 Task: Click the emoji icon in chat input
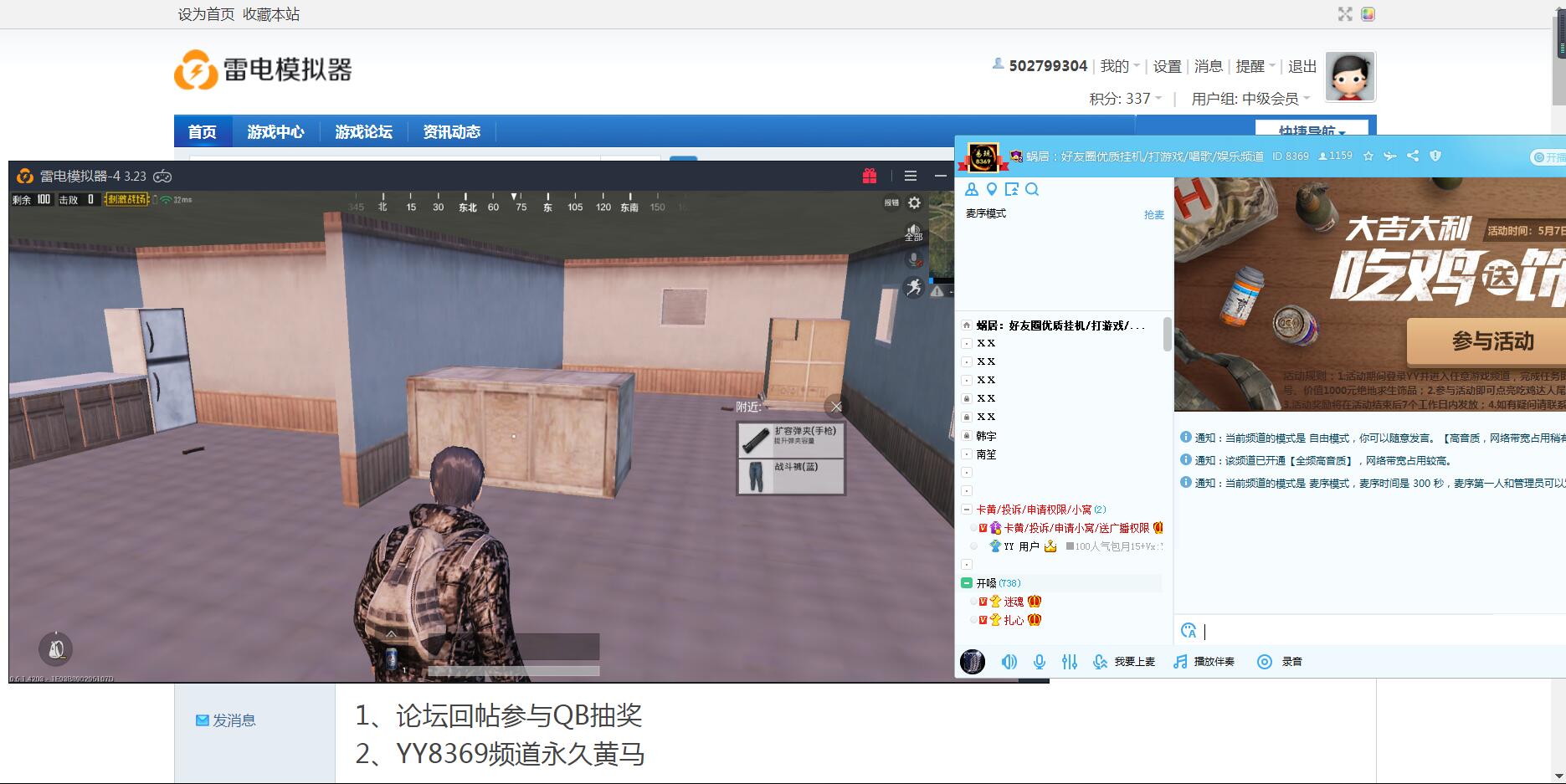tap(1189, 631)
